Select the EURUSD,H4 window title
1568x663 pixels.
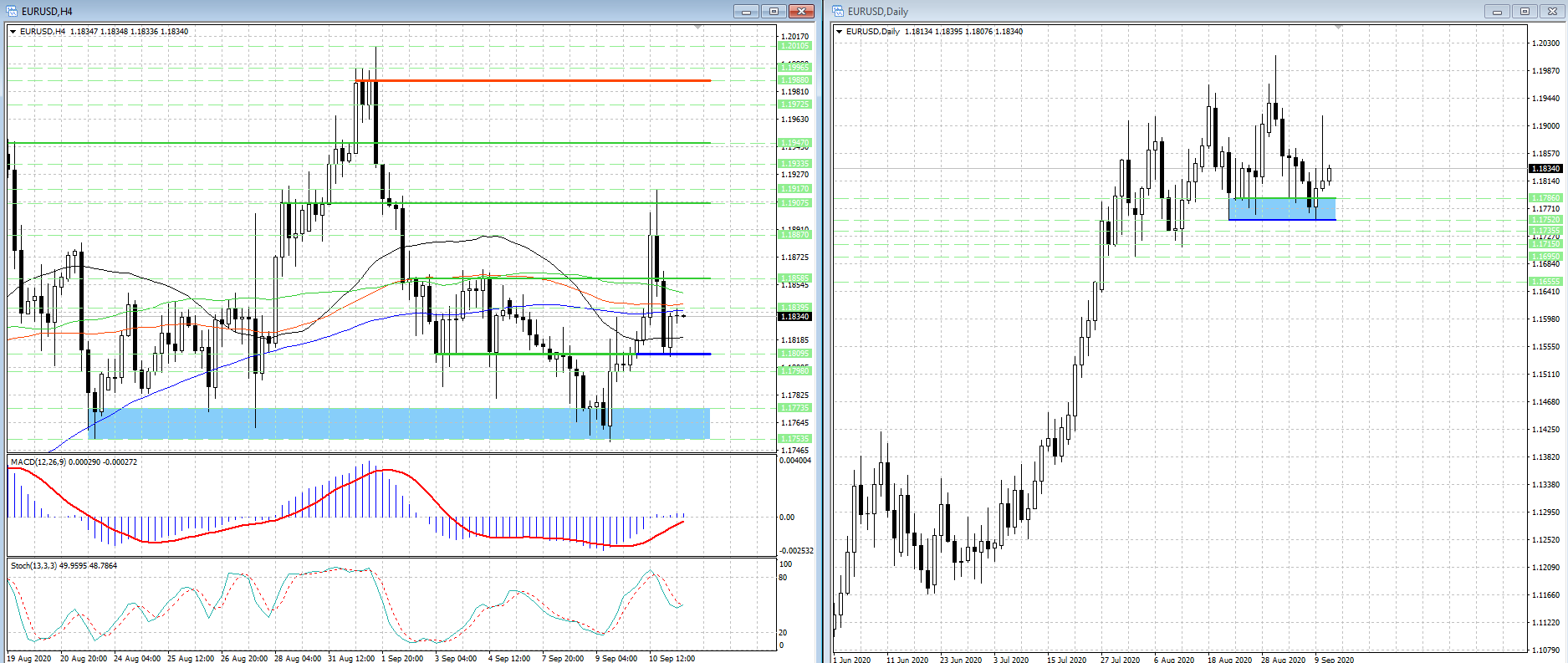point(47,12)
